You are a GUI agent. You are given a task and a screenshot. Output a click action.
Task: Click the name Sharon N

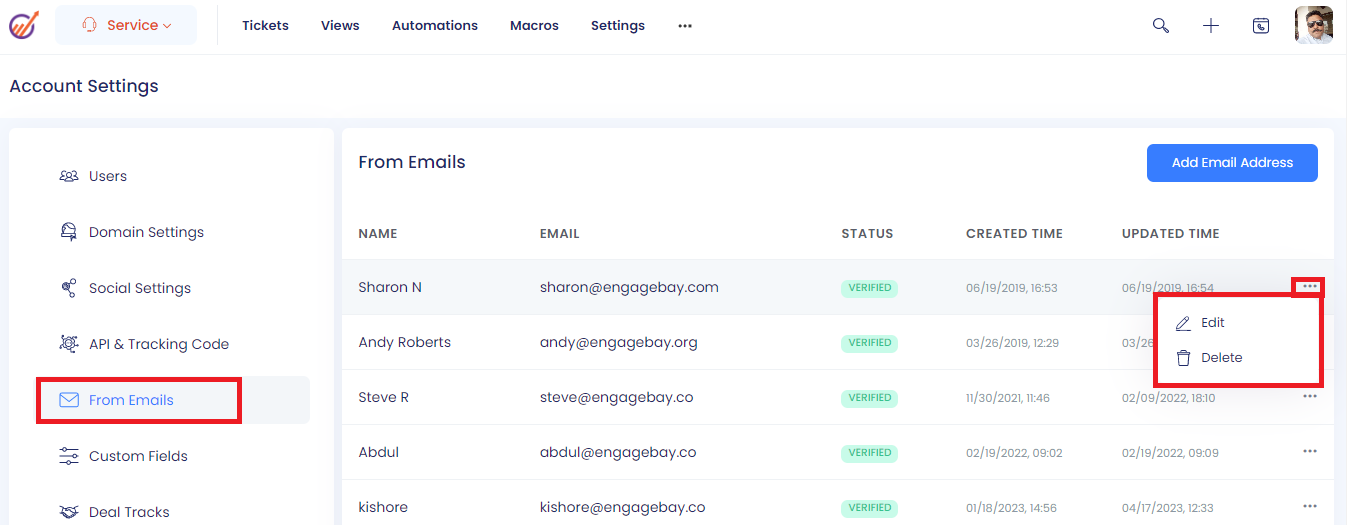[390, 287]
